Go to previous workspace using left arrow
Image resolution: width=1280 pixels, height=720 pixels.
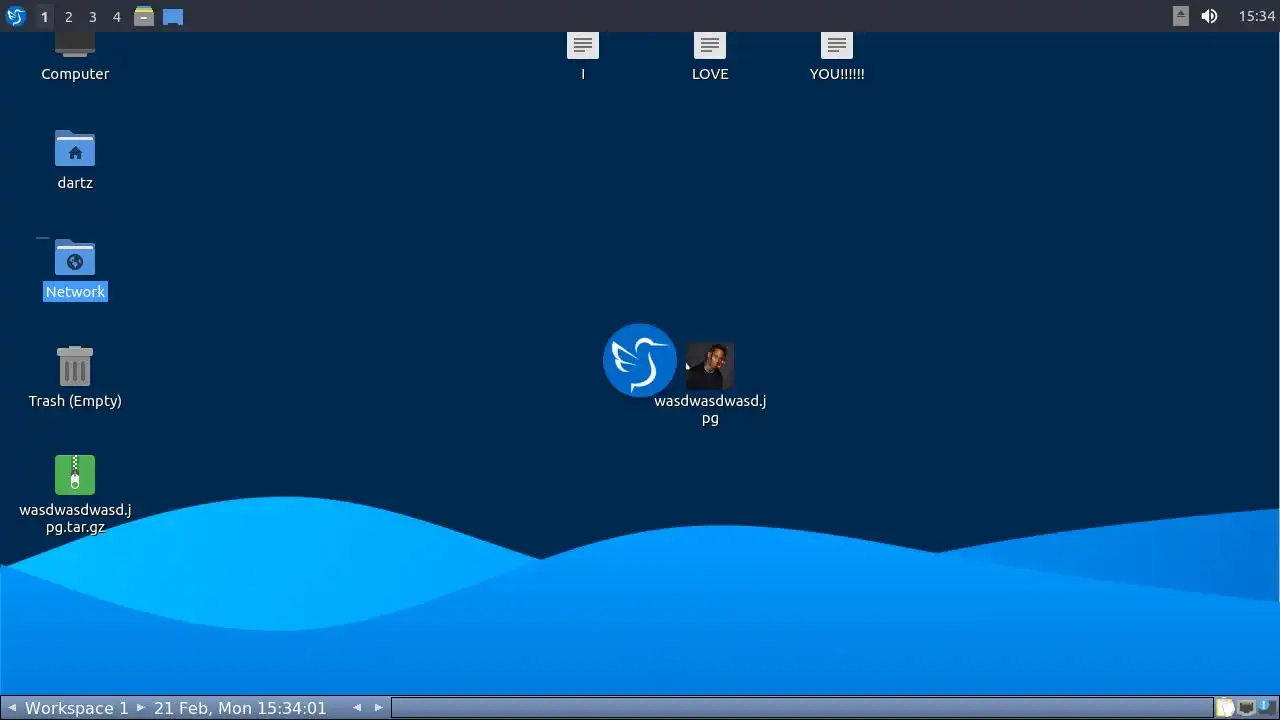click(x=12, y=708)
